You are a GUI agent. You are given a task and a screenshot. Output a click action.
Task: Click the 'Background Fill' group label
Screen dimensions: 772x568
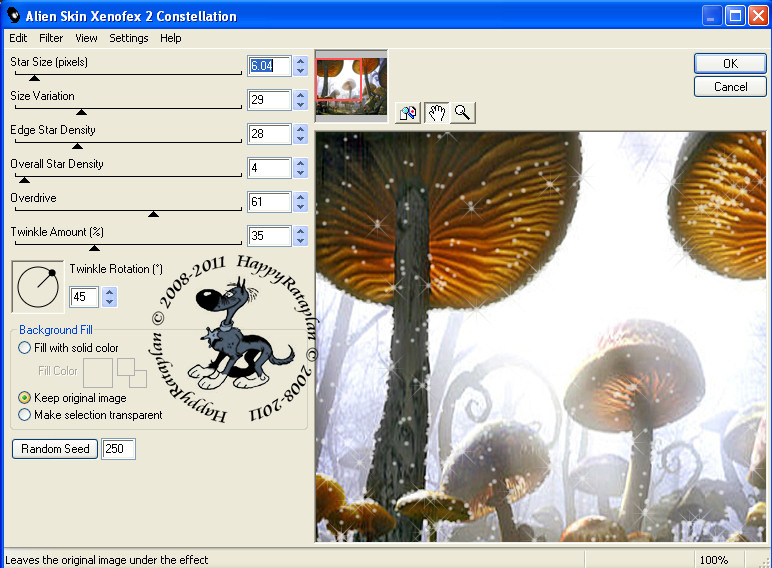point(56,330)
